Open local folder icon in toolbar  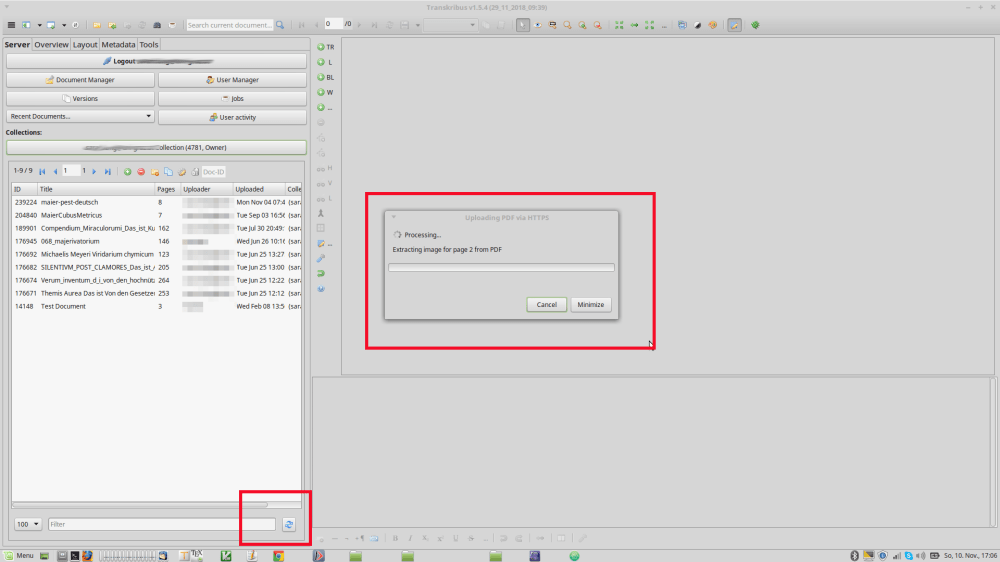tap(97, 25)
